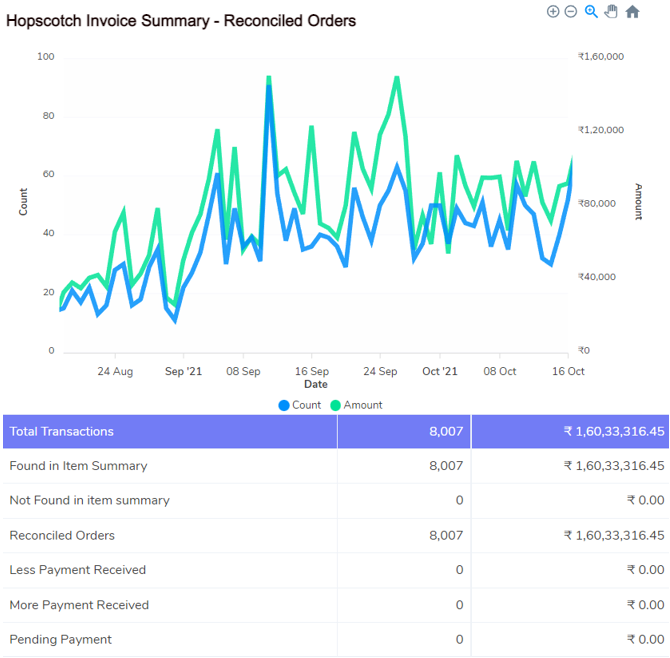Click the ₹1,60,000 amount axis label
The image size is (670, 658).
(601, 56)
